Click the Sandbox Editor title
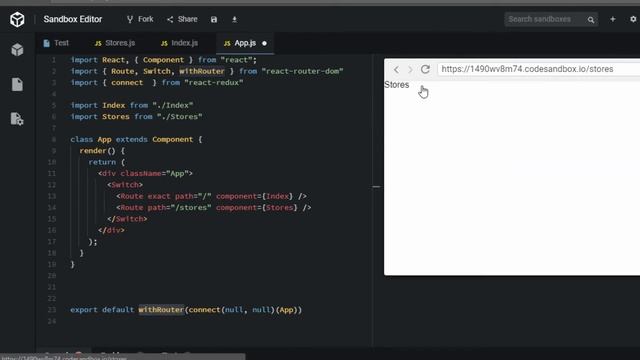Viewport: 640px width, 360px height. coord(73,19)
